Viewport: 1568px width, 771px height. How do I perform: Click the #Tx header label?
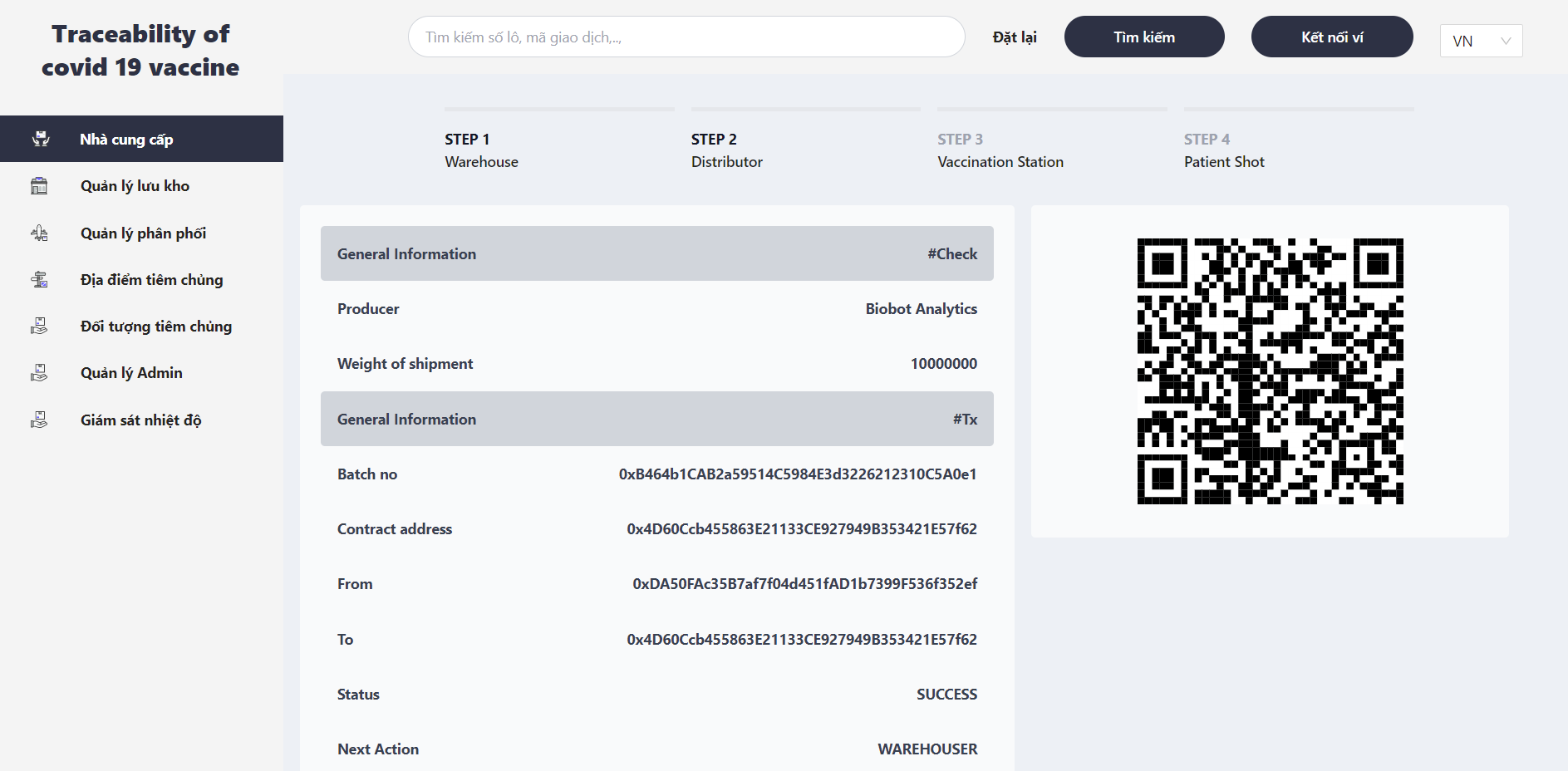click(965, 419)
